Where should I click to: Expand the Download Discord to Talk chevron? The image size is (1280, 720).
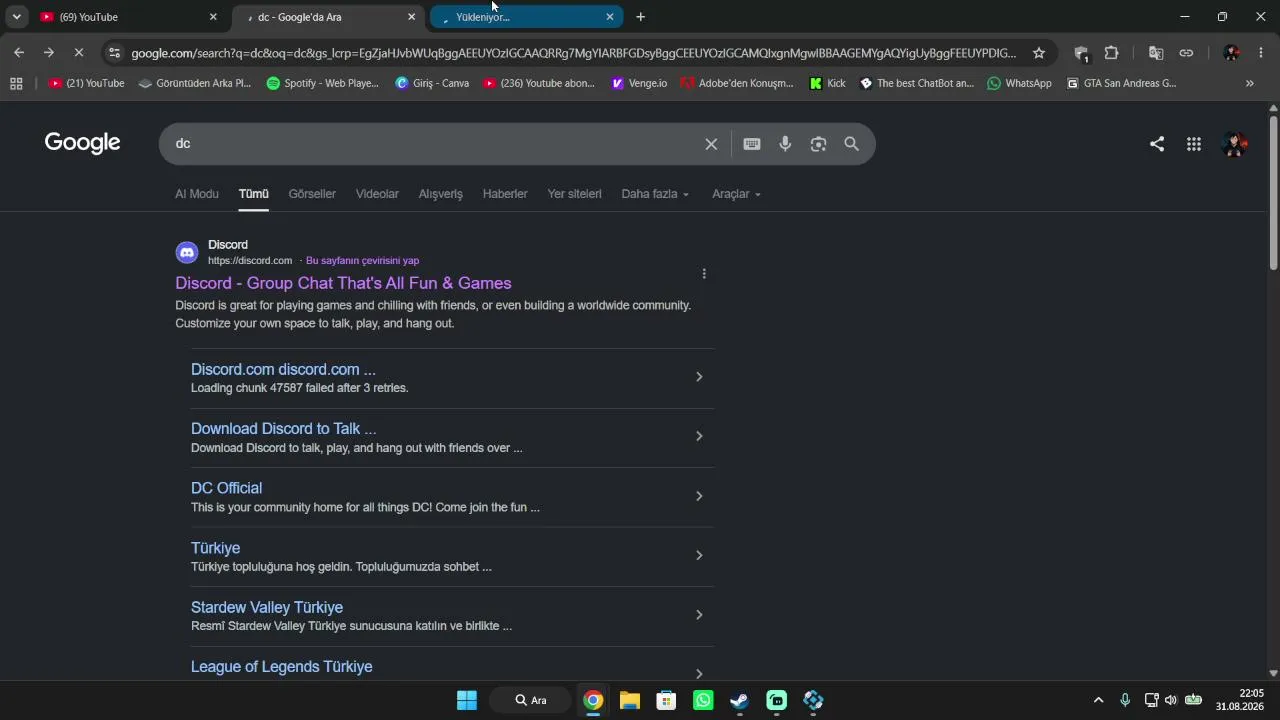(699, 436)
